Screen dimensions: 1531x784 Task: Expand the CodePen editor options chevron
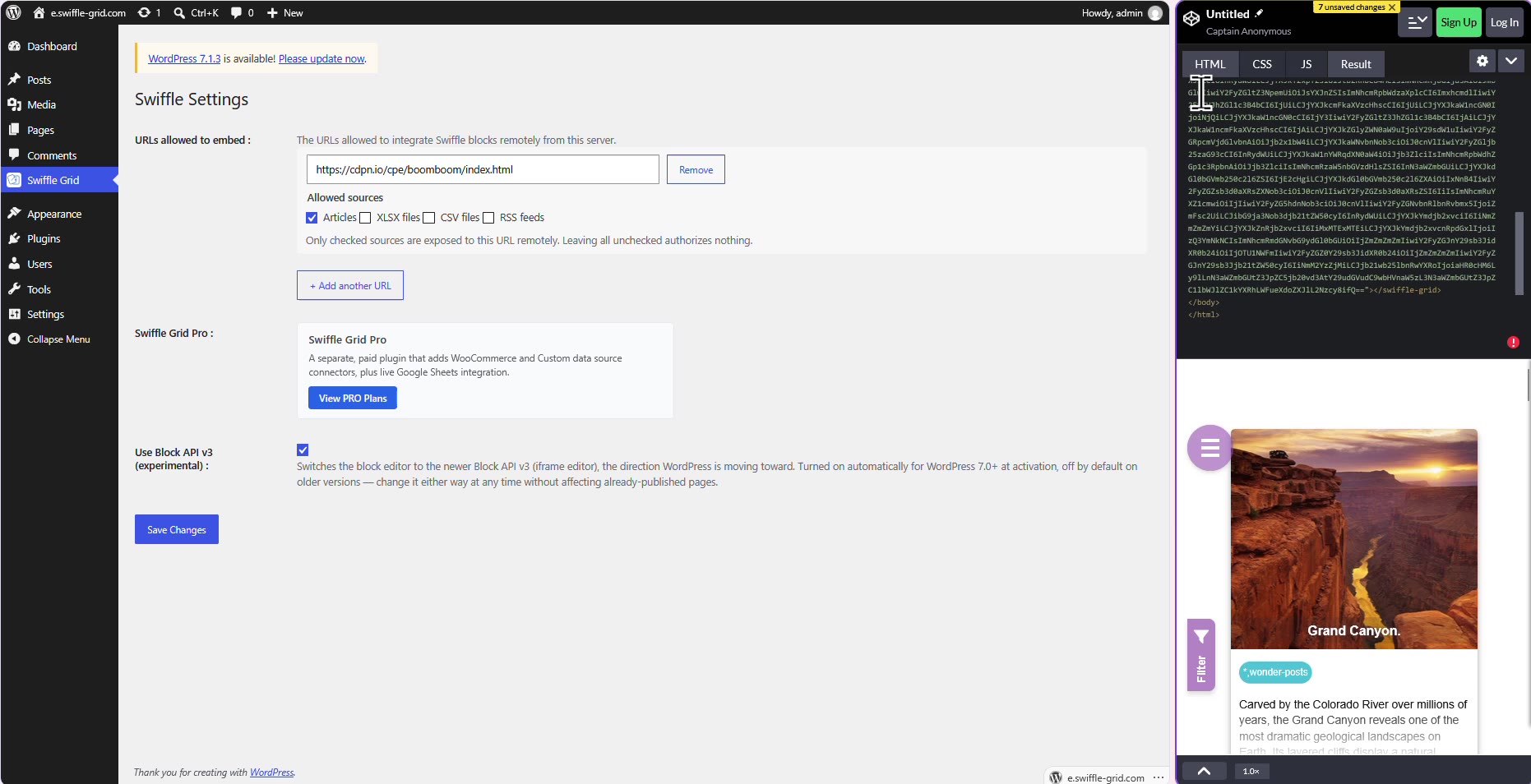1511,61
